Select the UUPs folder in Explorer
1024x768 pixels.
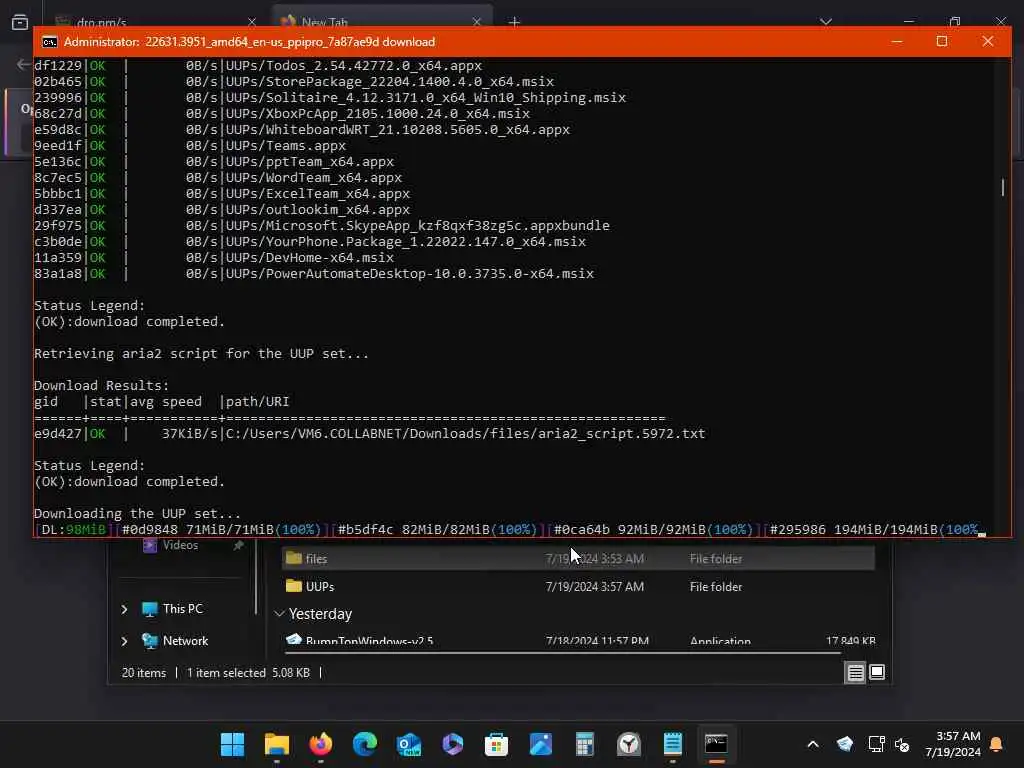(x=578, y=586)
